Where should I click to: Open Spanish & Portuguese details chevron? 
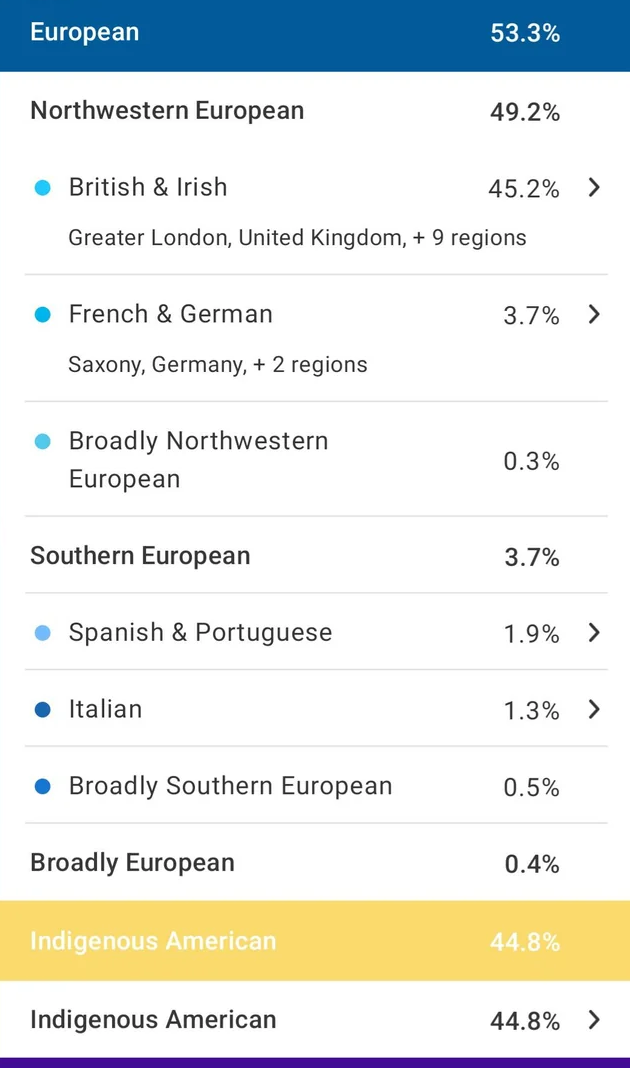(594, 632)
